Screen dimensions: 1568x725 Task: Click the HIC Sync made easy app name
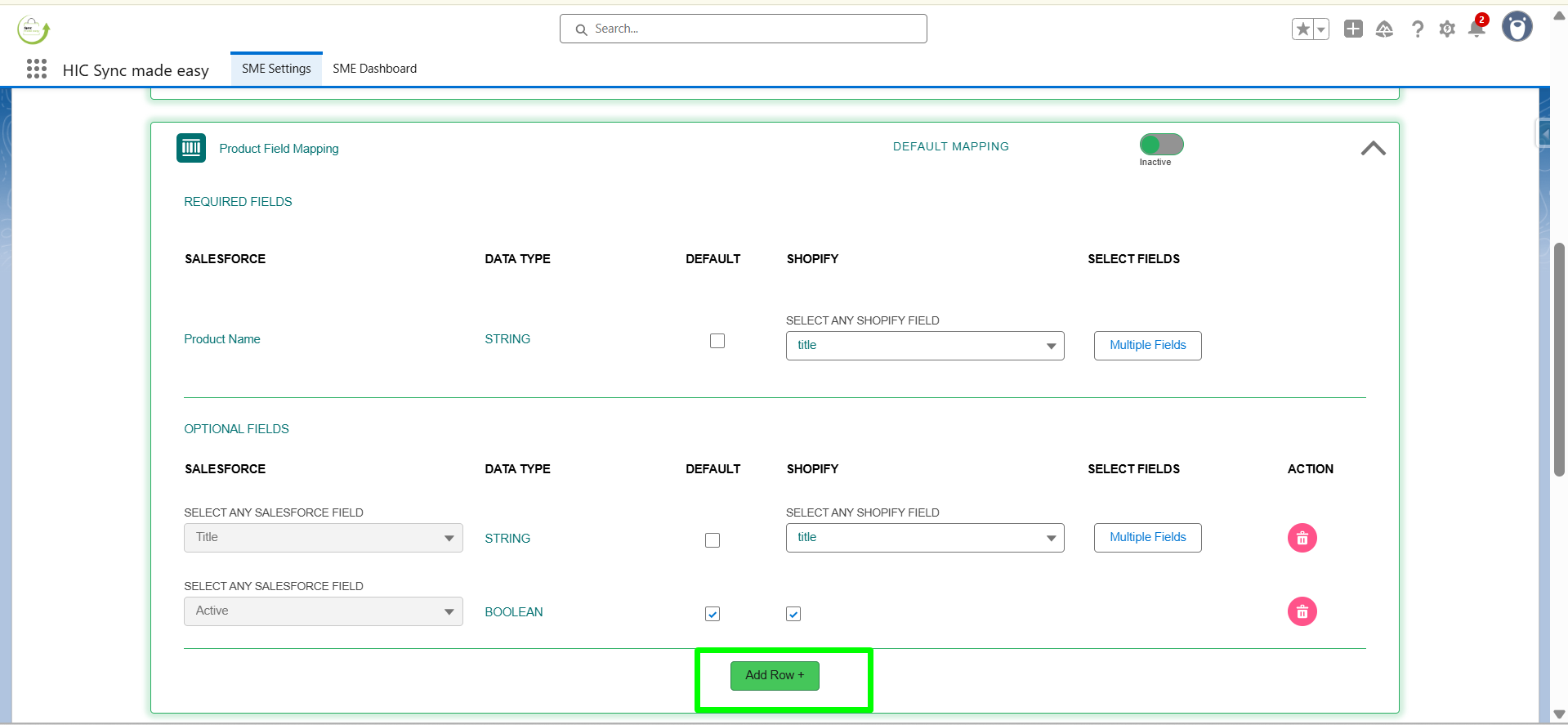click(x=136, y=70)
